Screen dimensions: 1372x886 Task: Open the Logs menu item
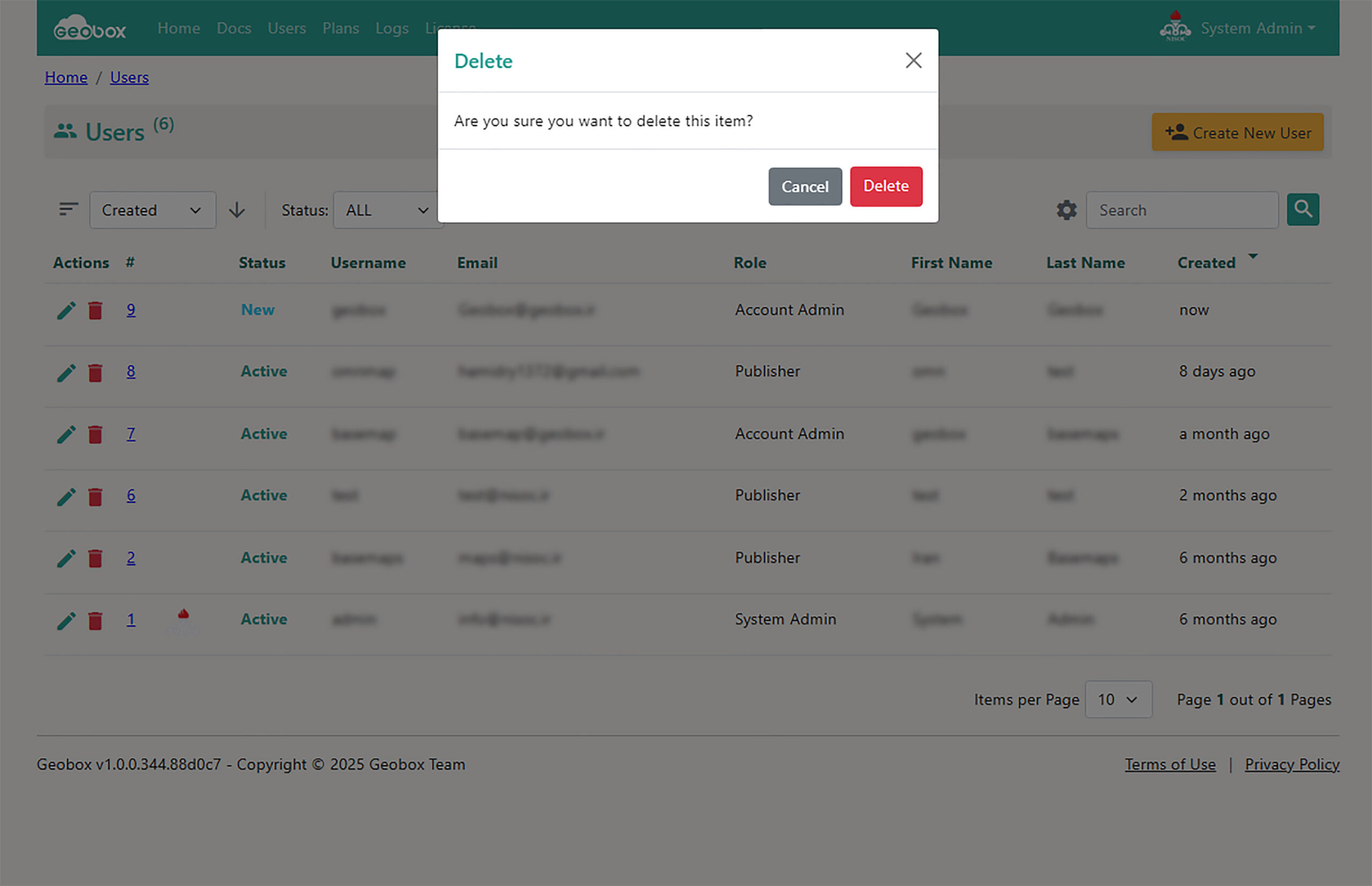(x=392, y=28)
